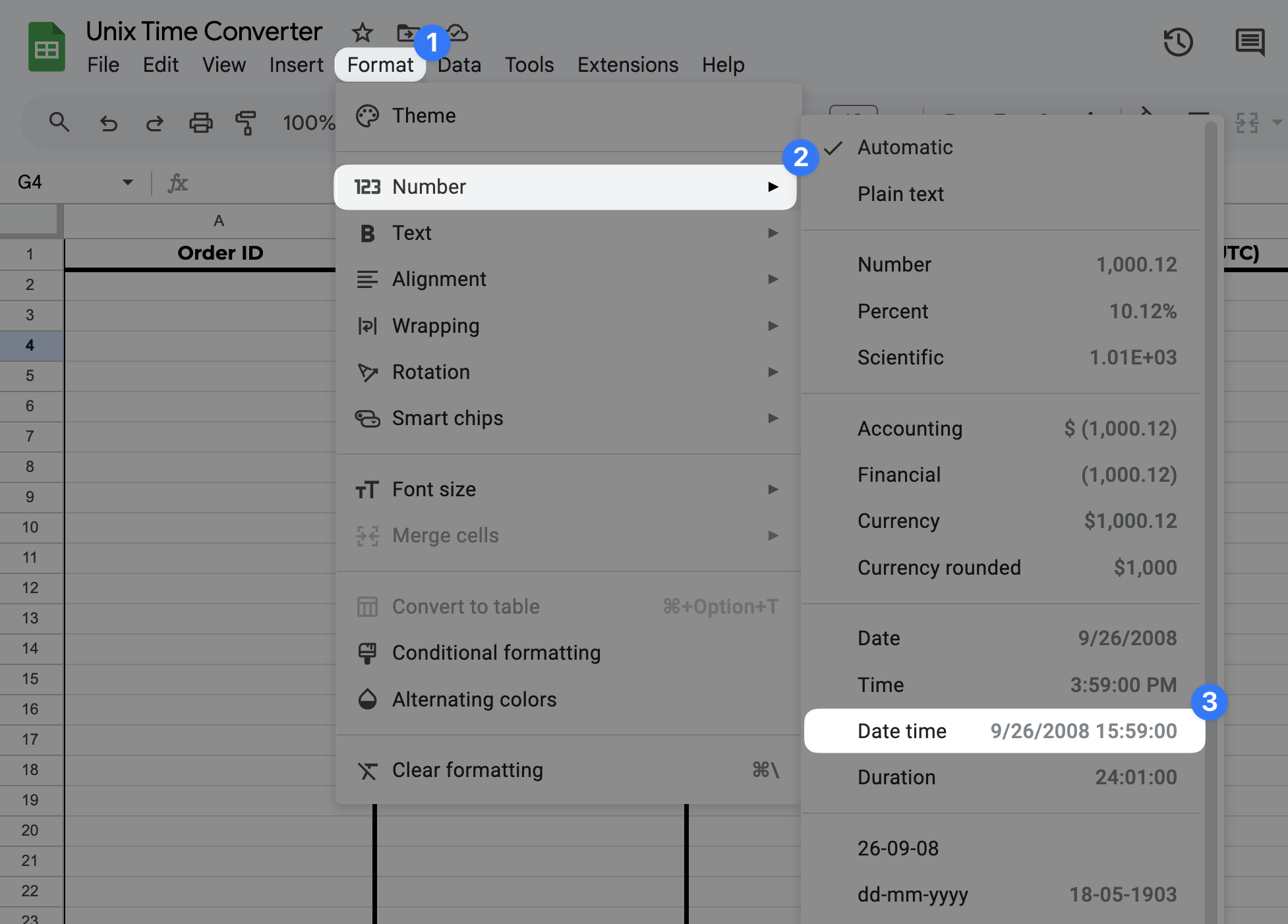Click the redo arrow icon
Viewport: 1288px width, 924px height.
pos(154,123)
